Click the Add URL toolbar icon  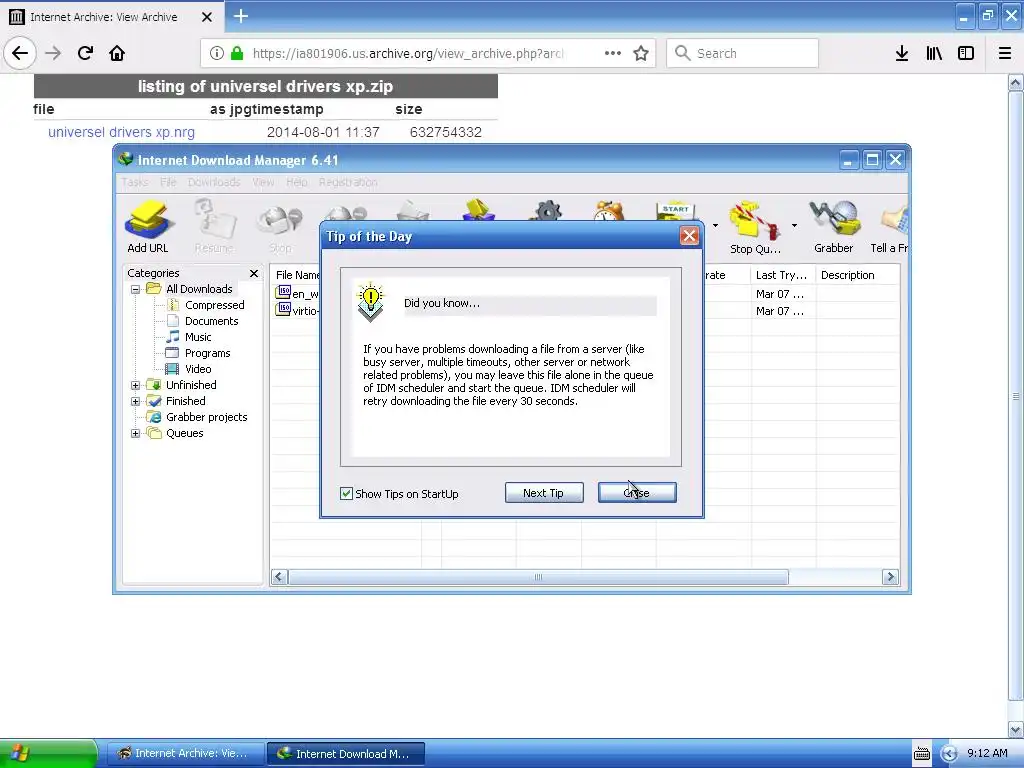(148, 226)
